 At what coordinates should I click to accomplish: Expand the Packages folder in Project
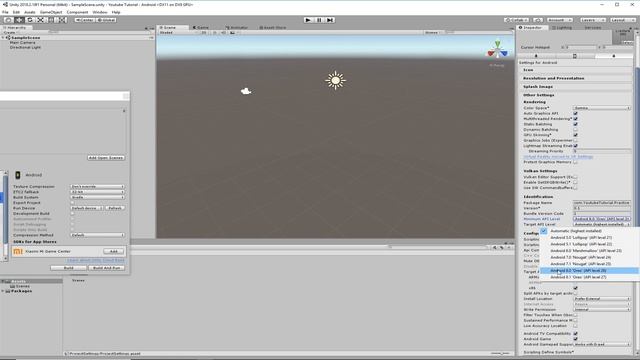click(3, 291)
